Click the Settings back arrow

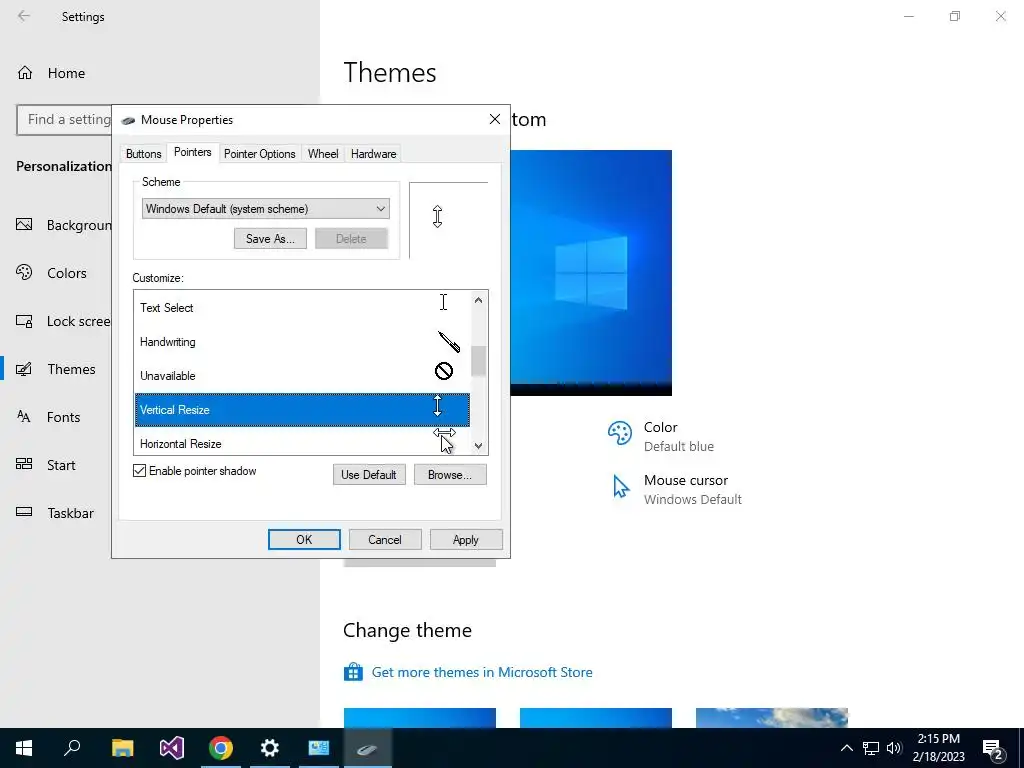coord(24,16)
